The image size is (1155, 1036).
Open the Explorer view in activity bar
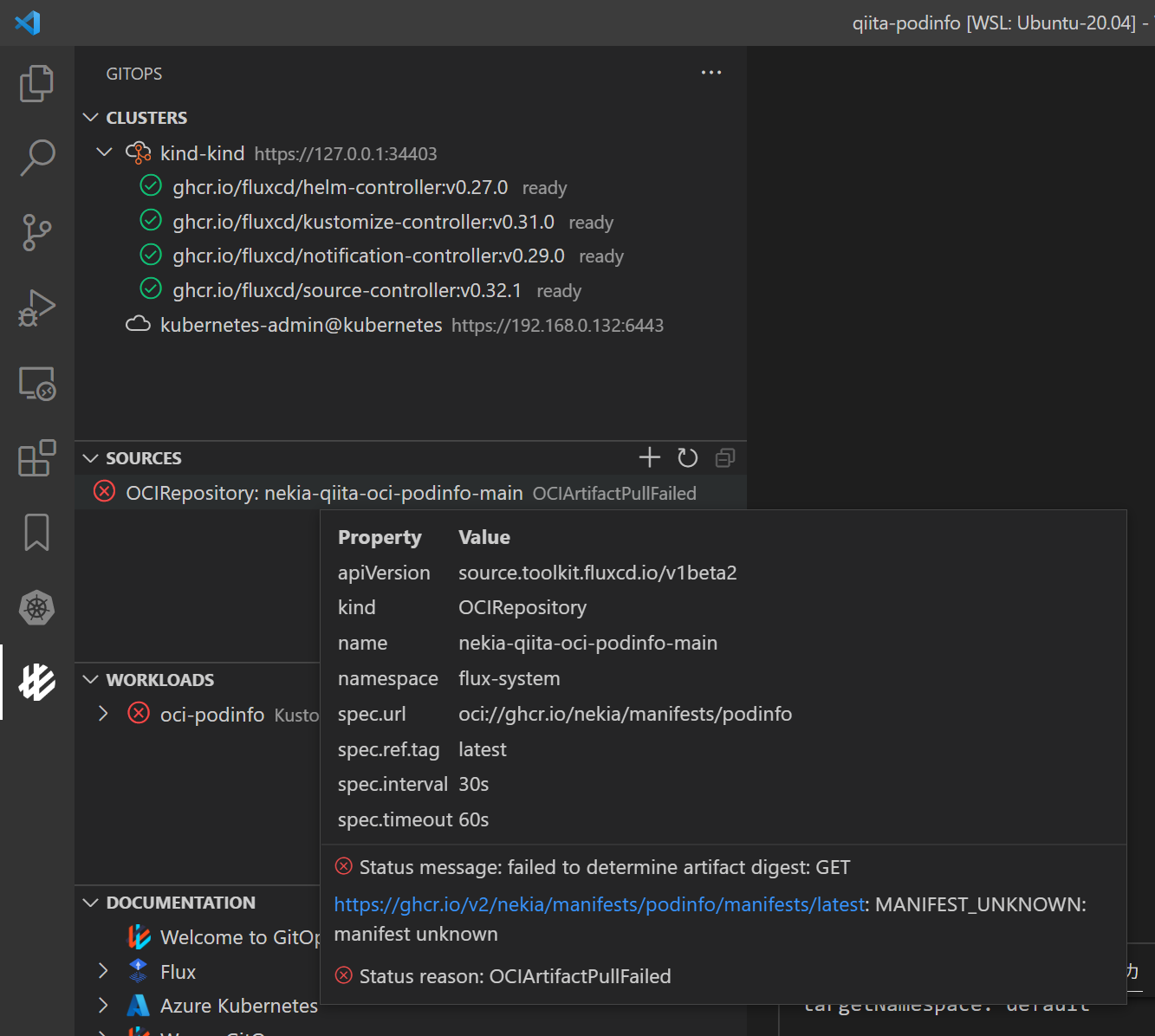pos(36,83)
